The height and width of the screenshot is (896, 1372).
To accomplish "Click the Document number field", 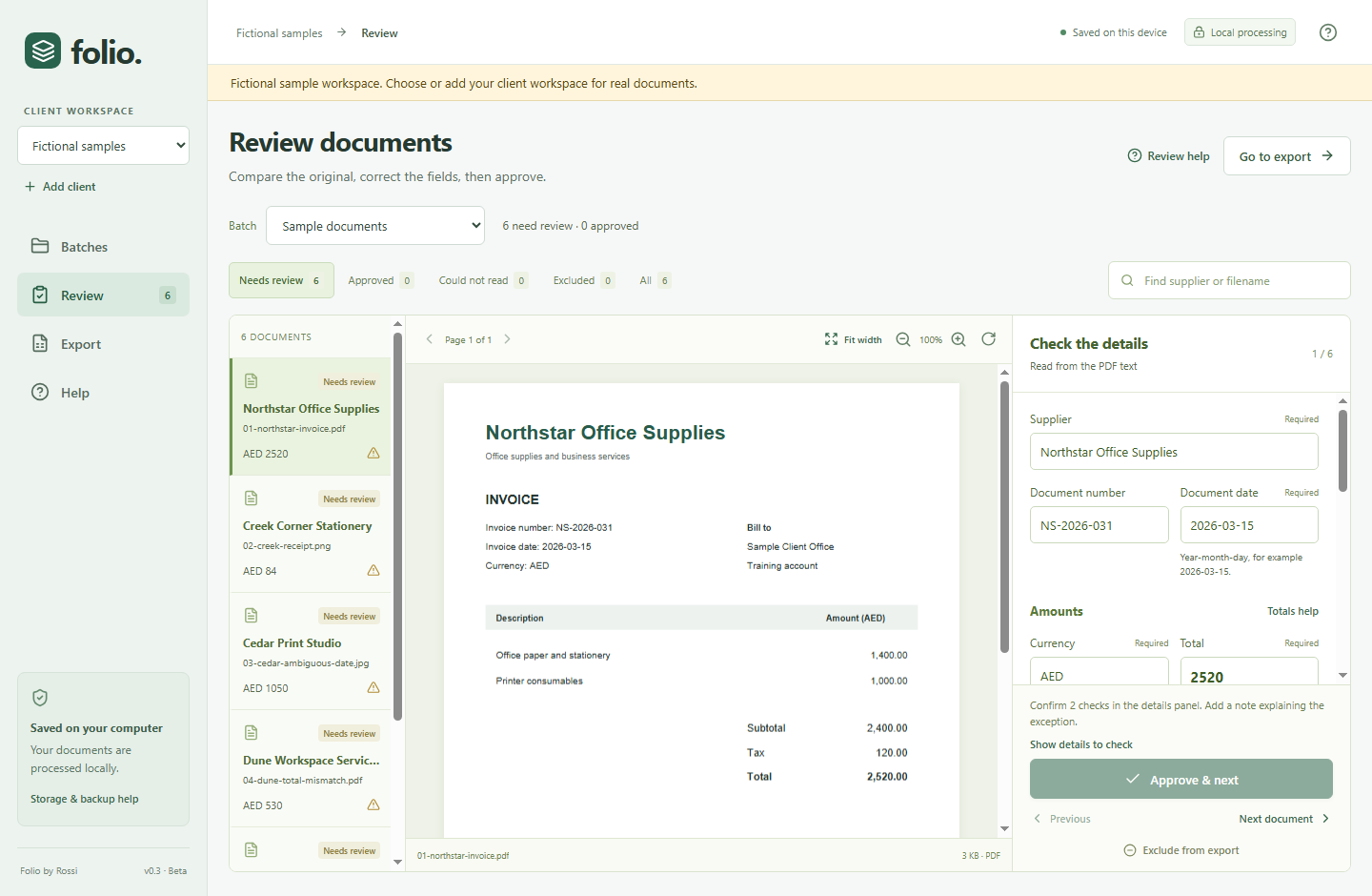I will 1099,525.
